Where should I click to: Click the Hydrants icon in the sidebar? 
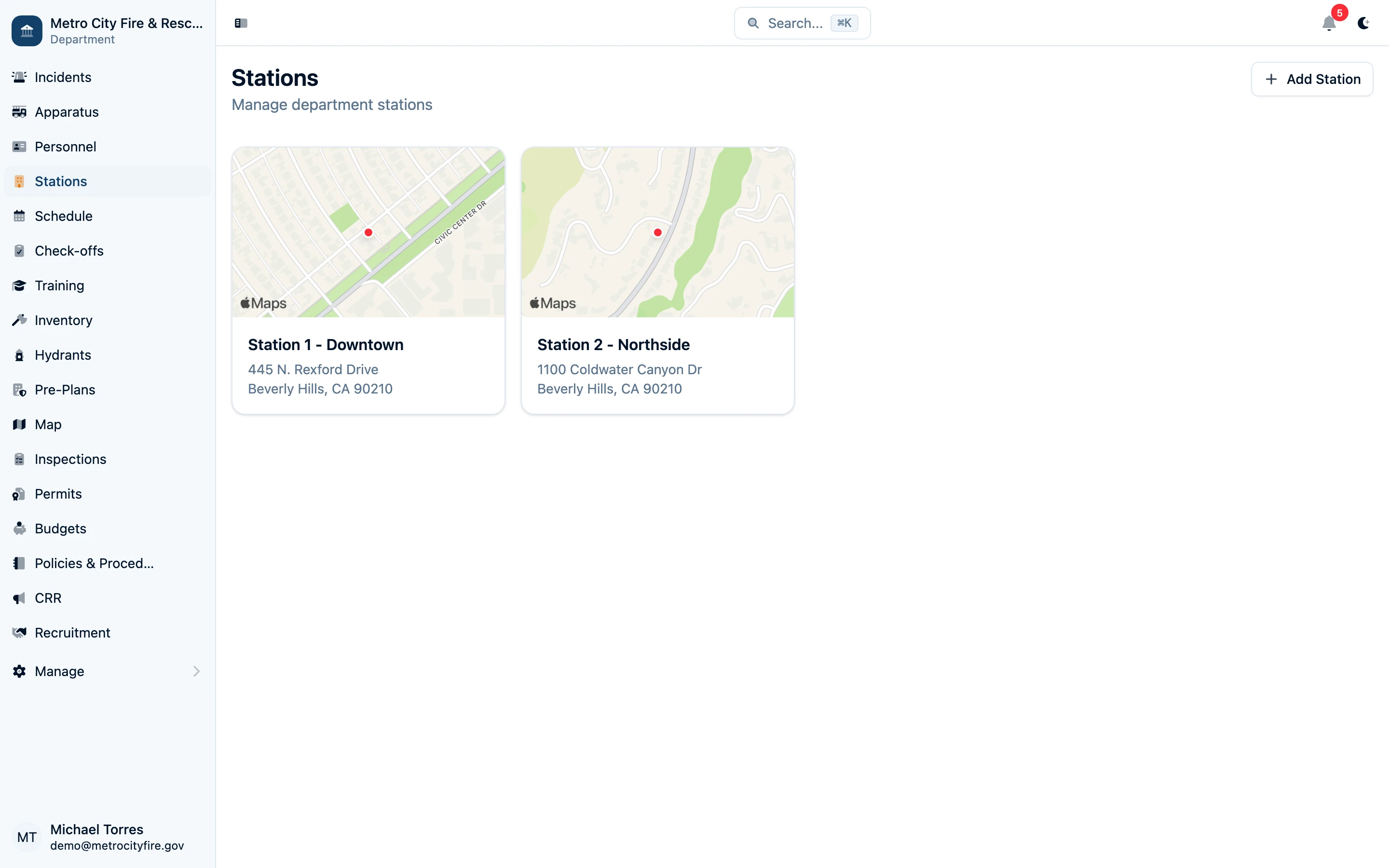[19, 355]
